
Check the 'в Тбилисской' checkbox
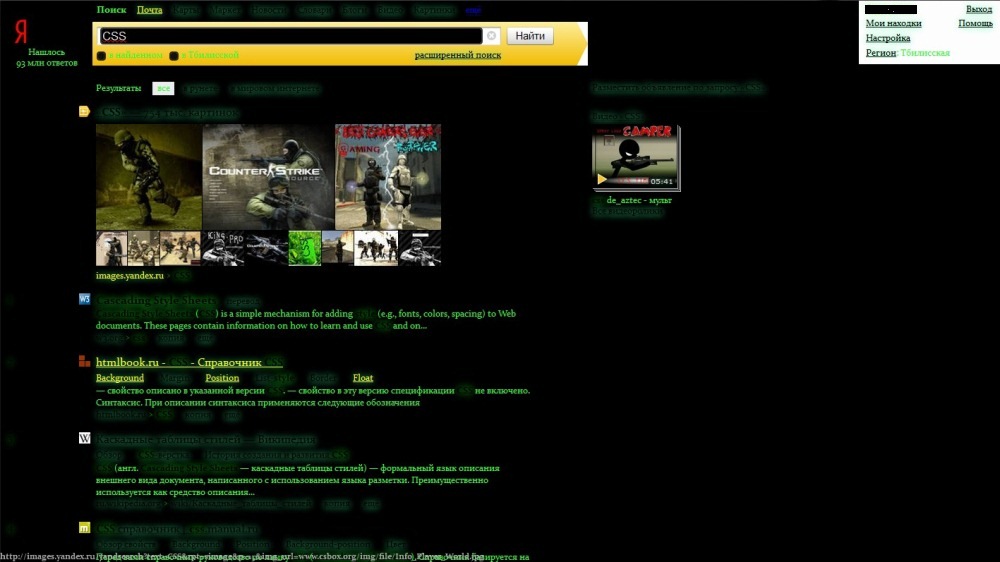click(x=173, y=55)
